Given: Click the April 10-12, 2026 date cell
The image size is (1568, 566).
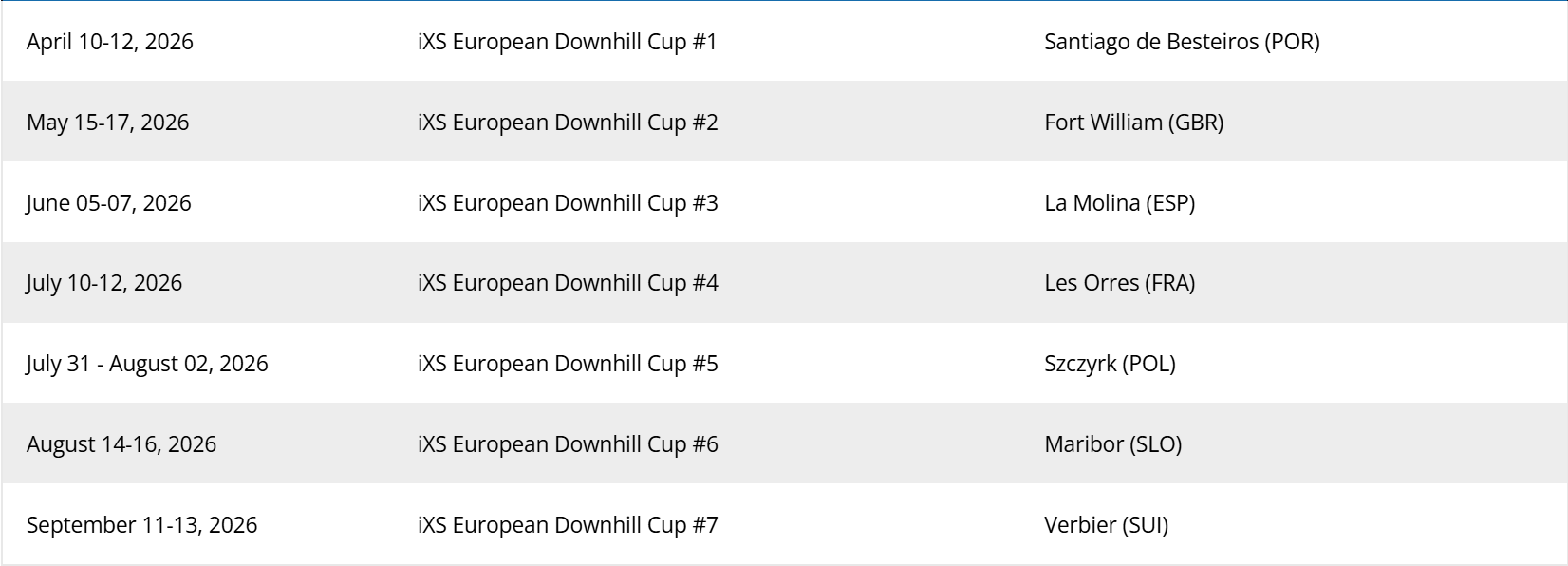Looking at the screenshot, I should 110,42.
